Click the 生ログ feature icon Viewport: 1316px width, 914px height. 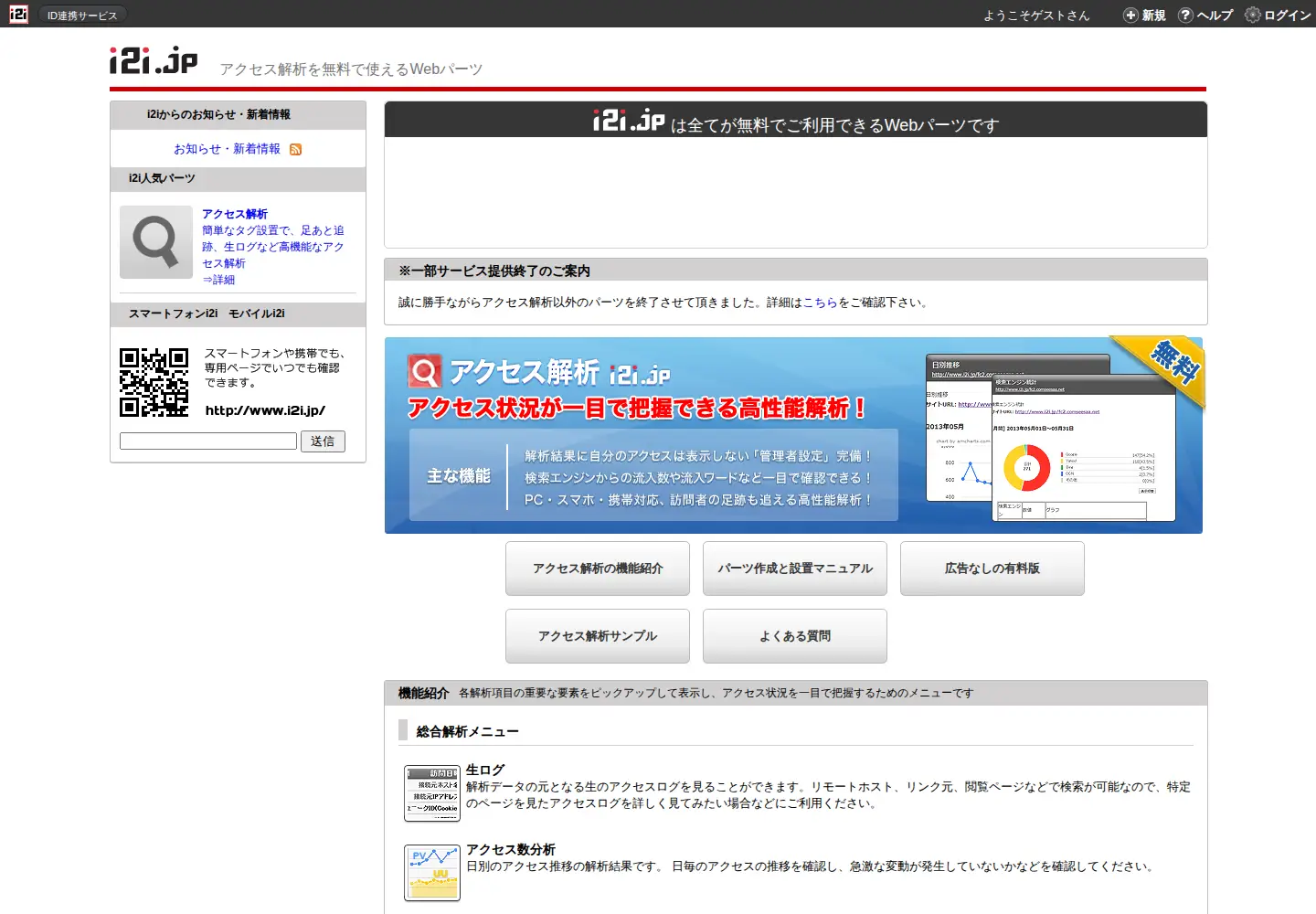coord(432,793)
